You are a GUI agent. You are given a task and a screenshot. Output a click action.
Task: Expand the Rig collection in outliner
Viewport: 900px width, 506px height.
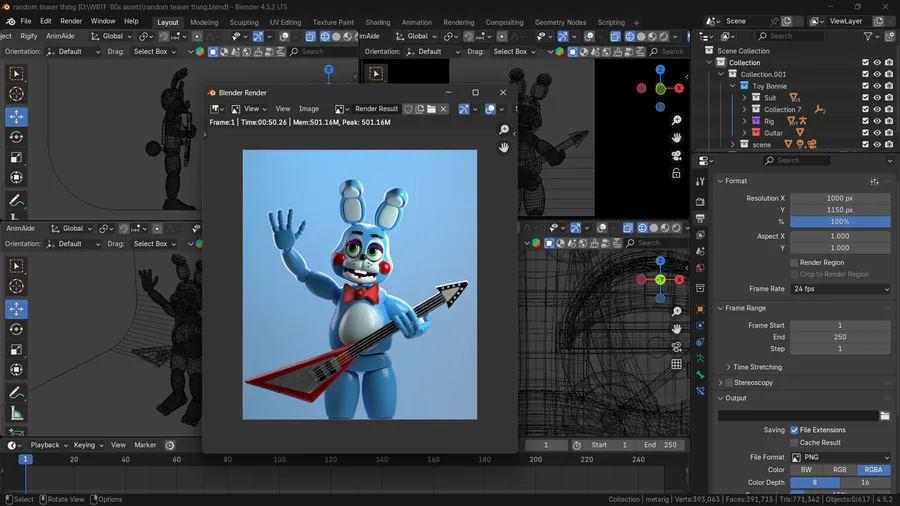744,121
